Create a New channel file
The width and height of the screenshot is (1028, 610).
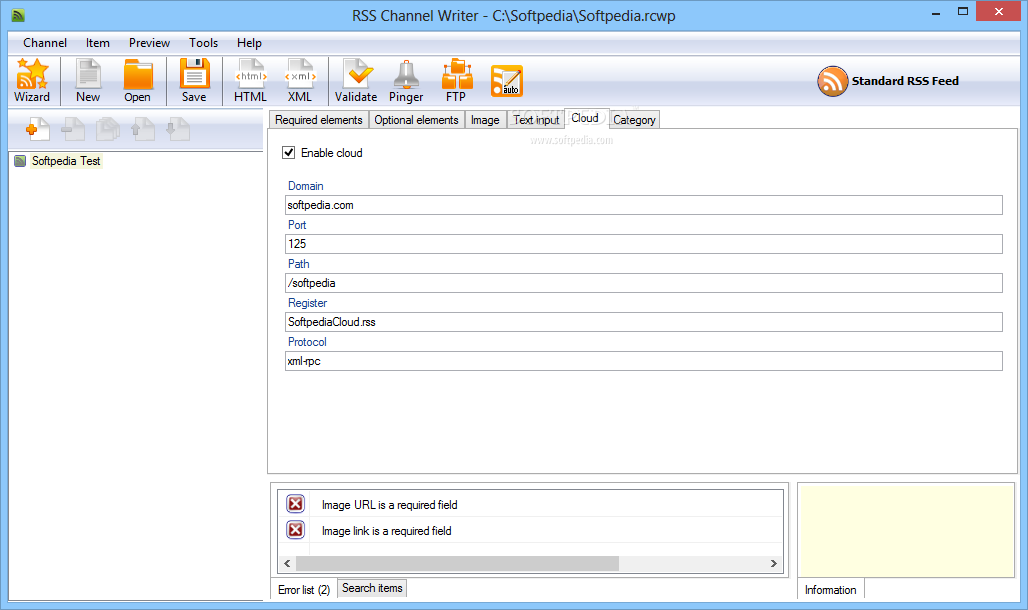[x=88, y=80]
